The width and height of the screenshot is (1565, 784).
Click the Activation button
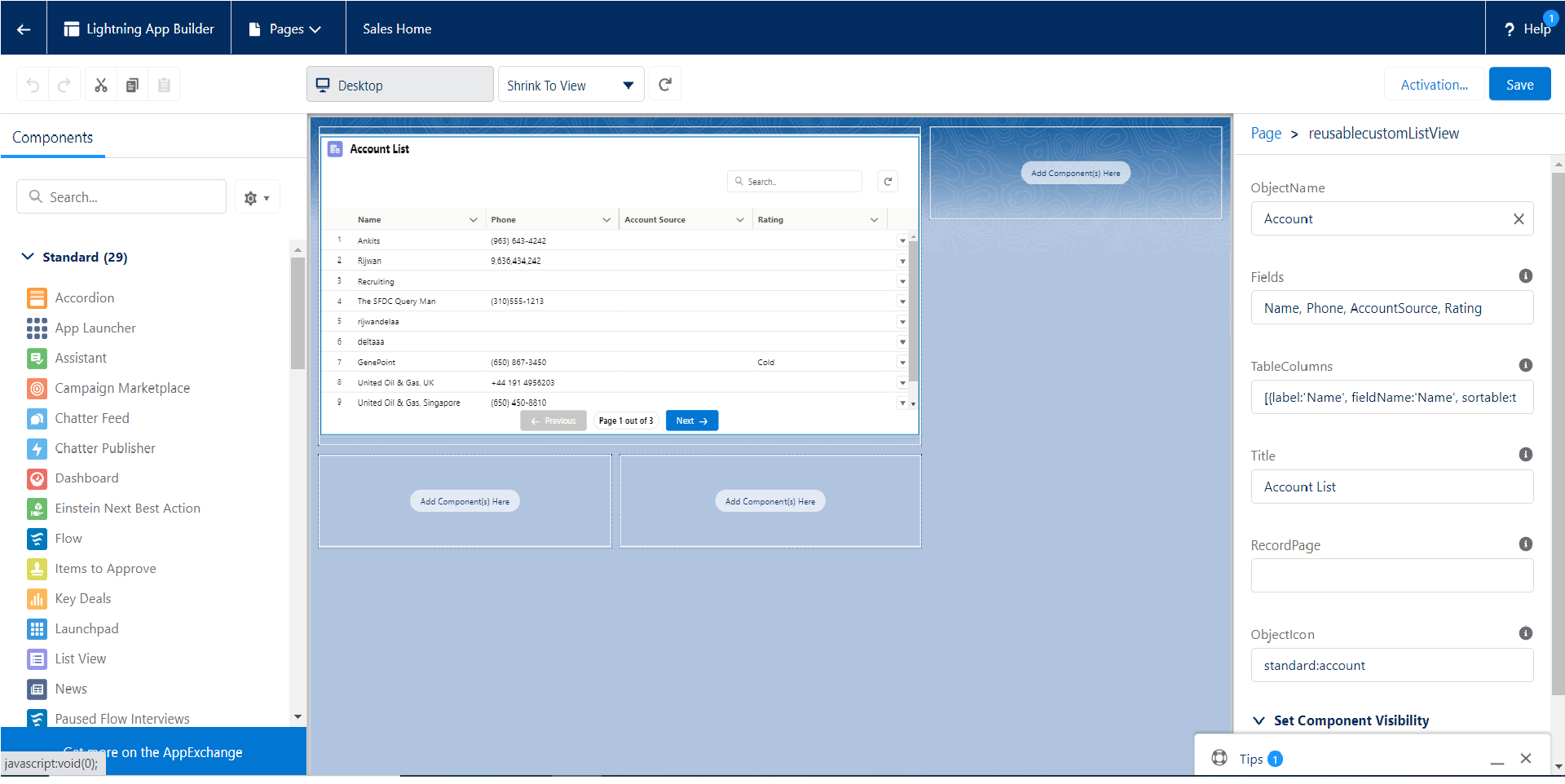click(x=1434, y=85)
